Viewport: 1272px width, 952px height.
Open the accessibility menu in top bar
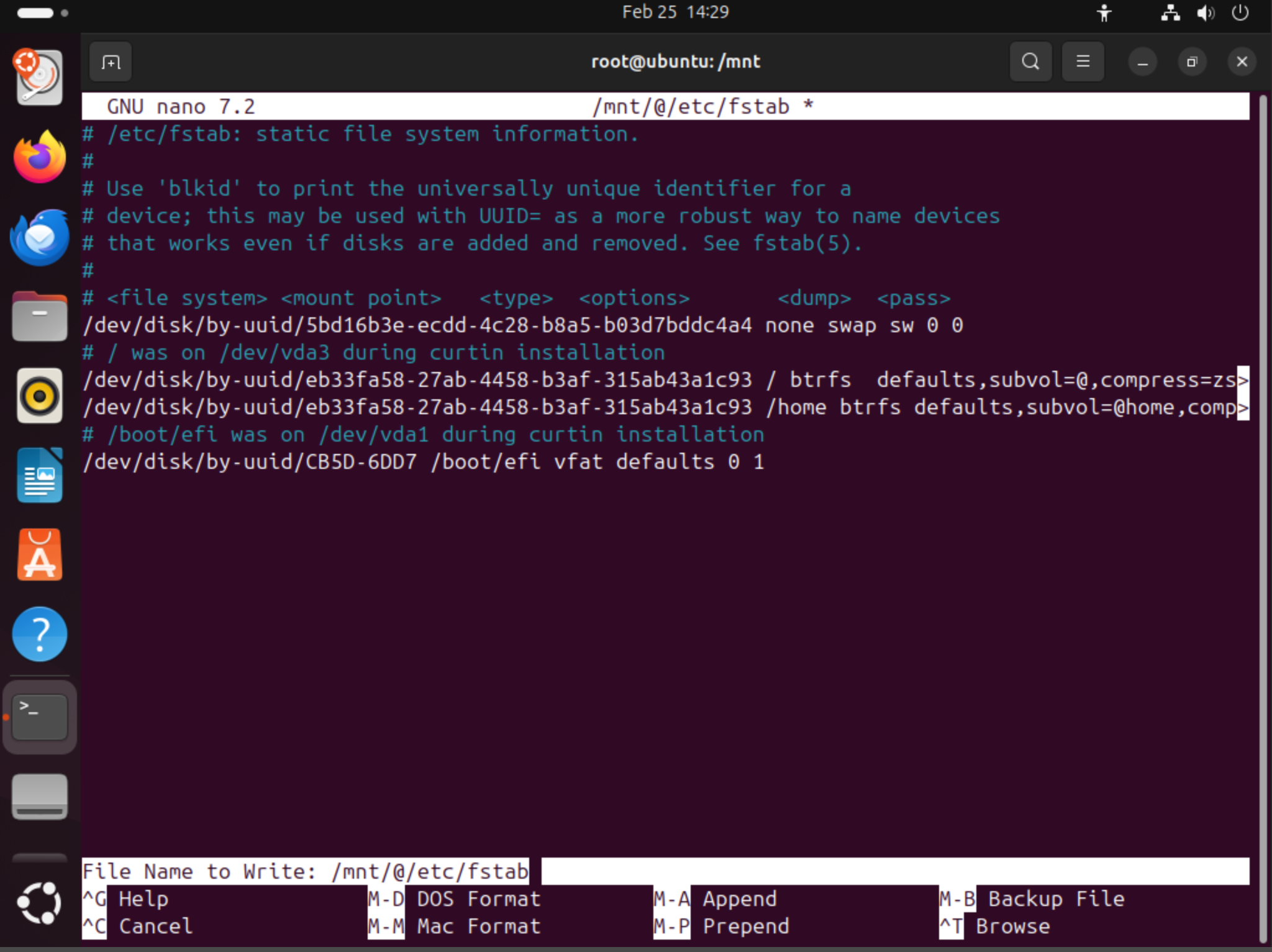coord(1104,12)
